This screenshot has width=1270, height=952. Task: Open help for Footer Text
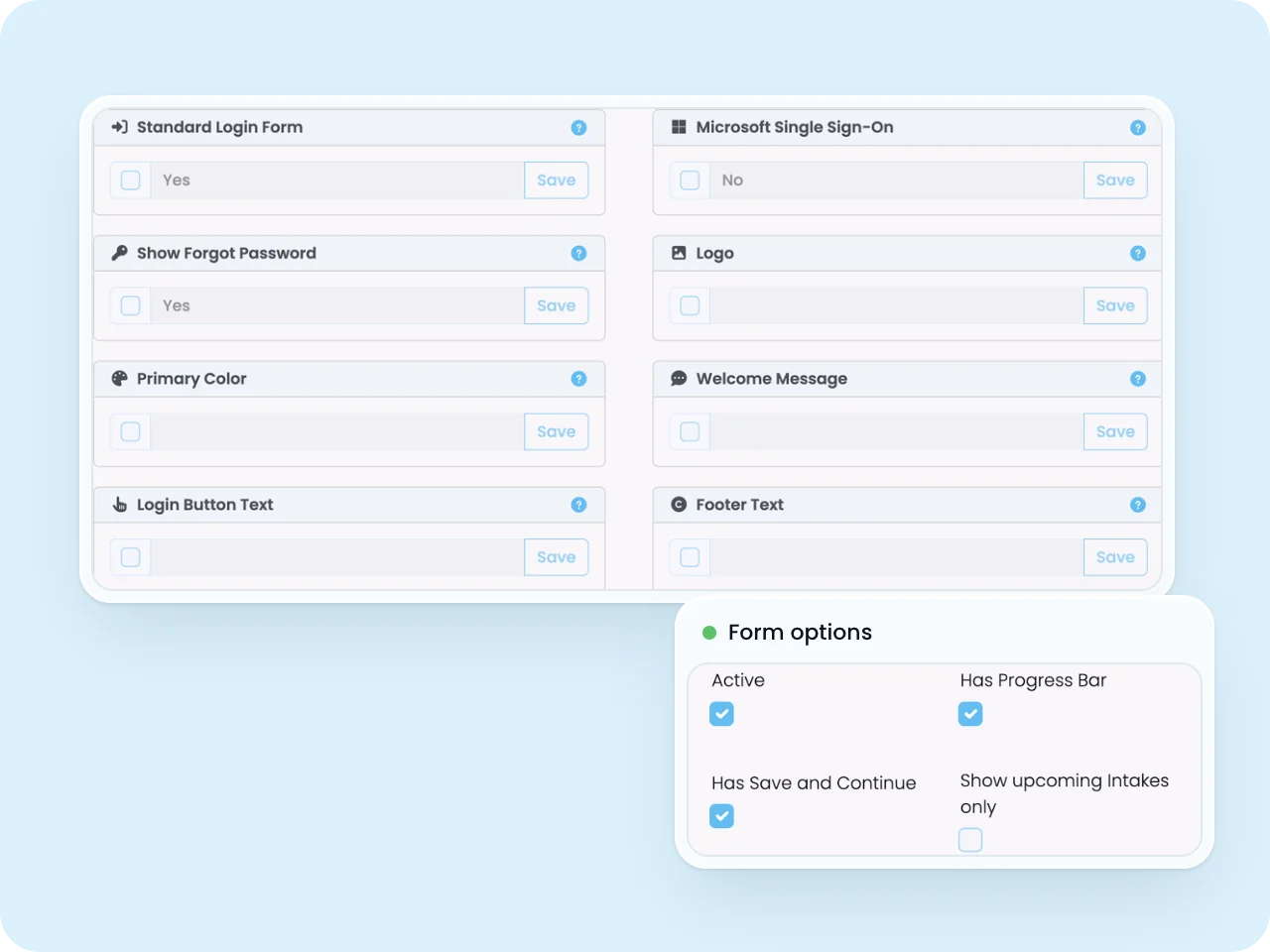(x=1138, y=505)
